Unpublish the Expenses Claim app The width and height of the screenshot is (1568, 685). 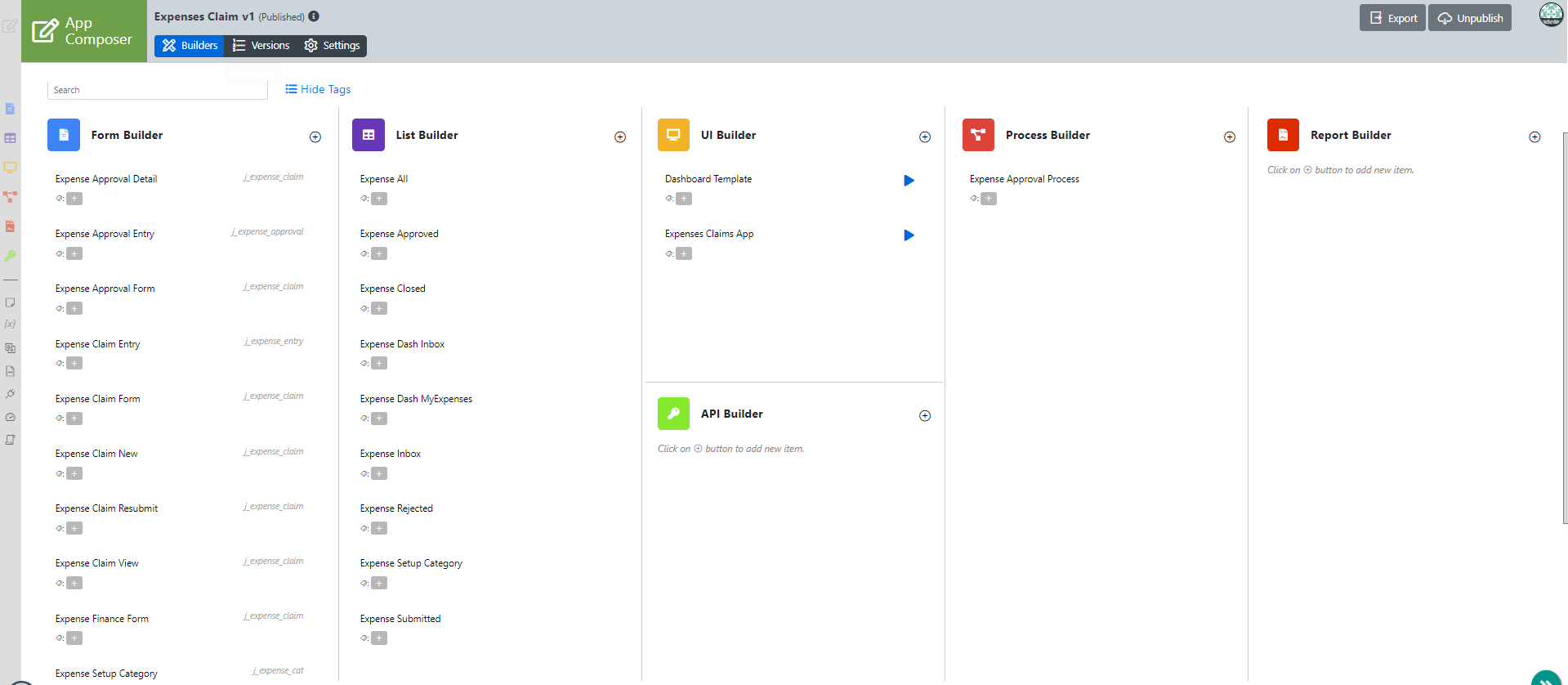click(1469, 18)
